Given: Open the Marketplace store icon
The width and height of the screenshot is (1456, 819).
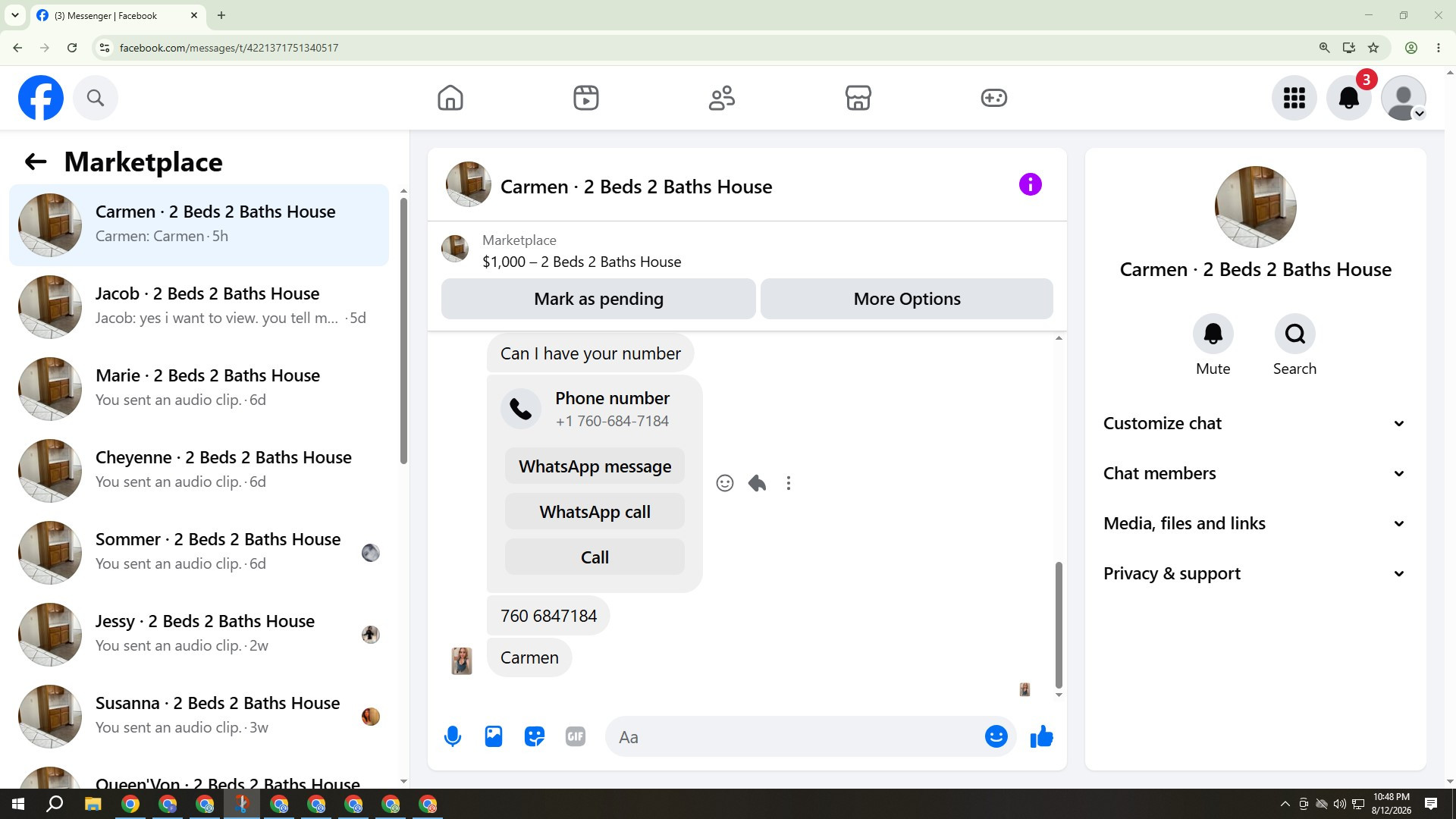Looking at the screenshot, I should [858, 98].
